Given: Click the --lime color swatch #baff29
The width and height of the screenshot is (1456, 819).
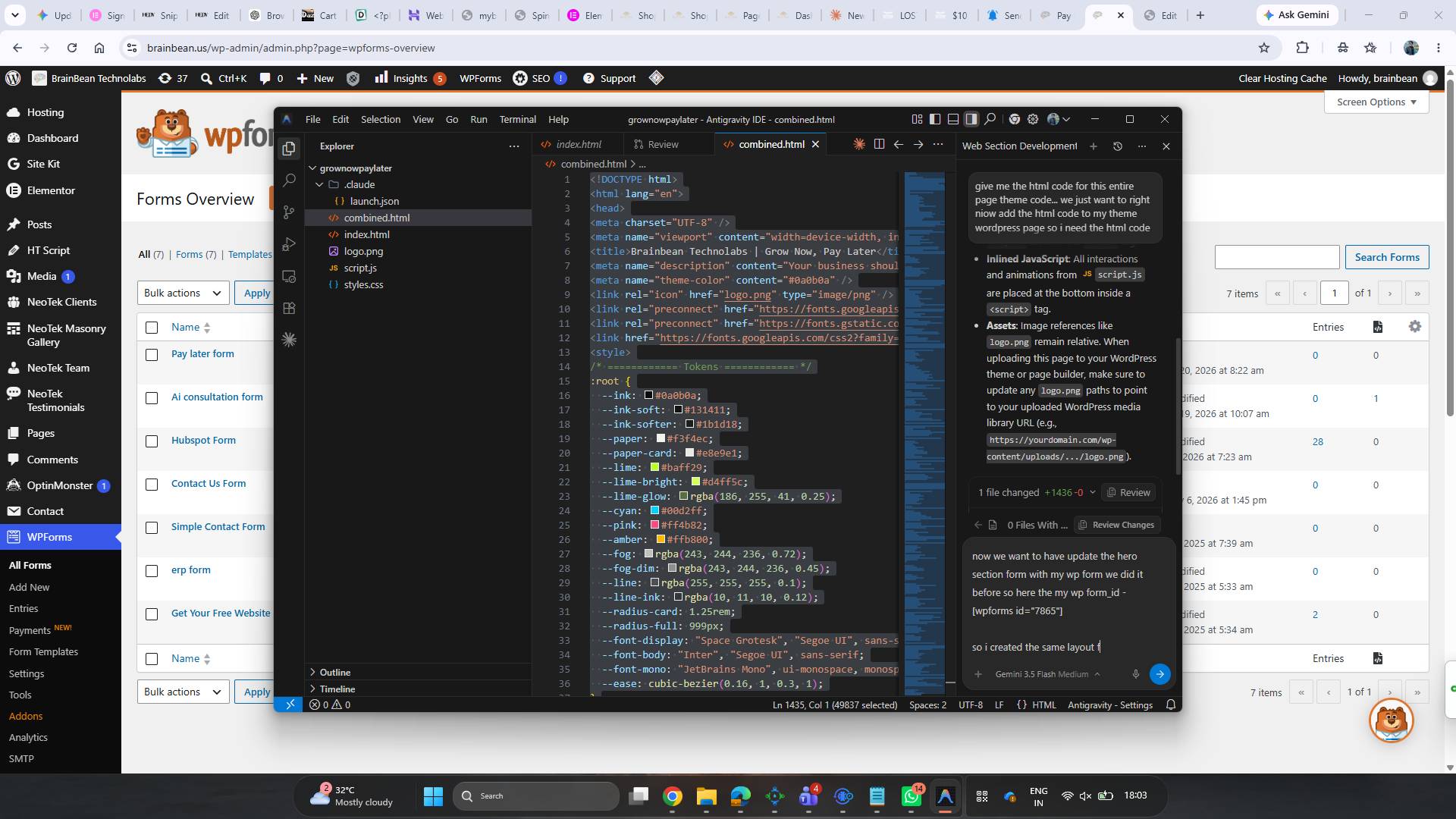Looking at the screenshot, I should pyautogui.click(x=654, y=468).
